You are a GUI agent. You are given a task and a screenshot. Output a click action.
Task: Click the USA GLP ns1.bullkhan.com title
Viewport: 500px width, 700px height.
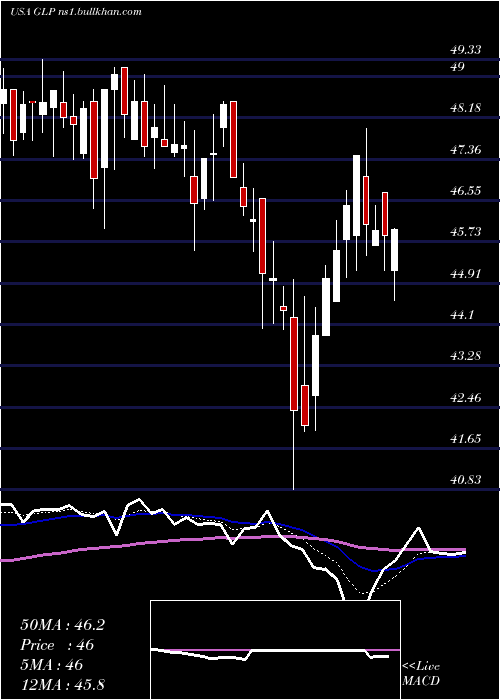tap(75, 12)
